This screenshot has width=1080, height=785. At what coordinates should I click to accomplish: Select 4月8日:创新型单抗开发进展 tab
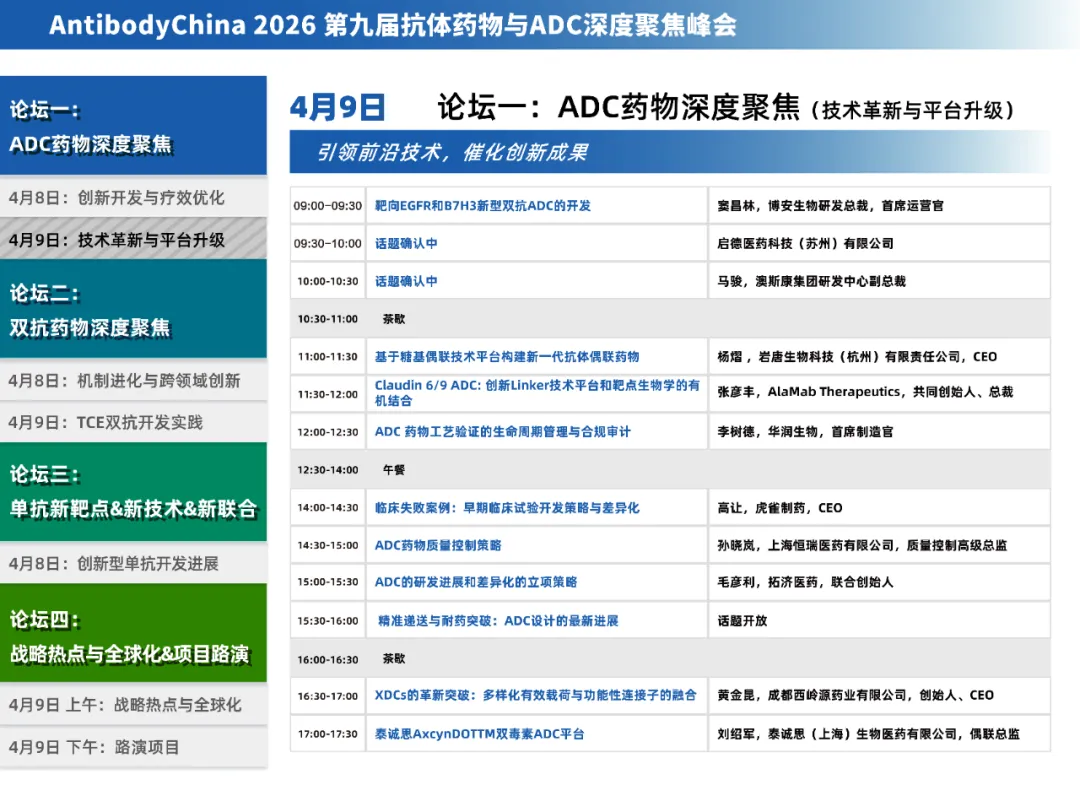(x=133, y=563)
